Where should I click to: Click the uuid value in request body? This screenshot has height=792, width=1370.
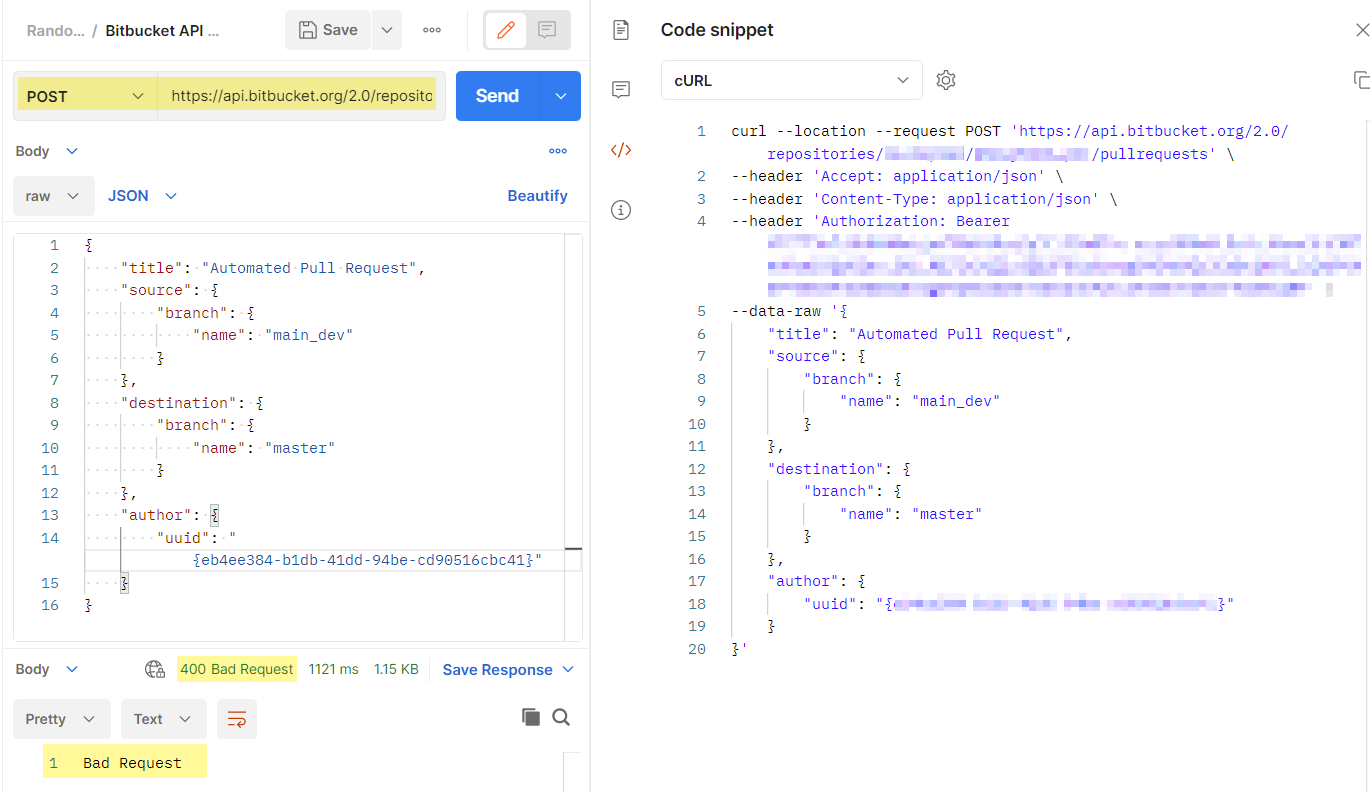point(367,560)
